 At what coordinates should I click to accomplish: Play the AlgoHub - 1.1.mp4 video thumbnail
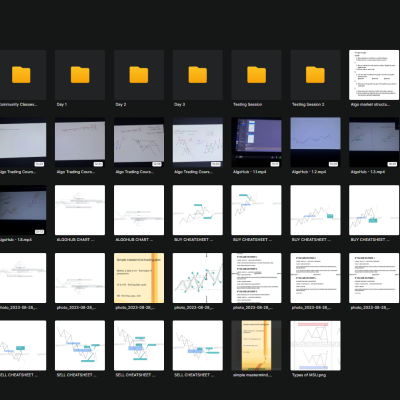tap(256, 142)
